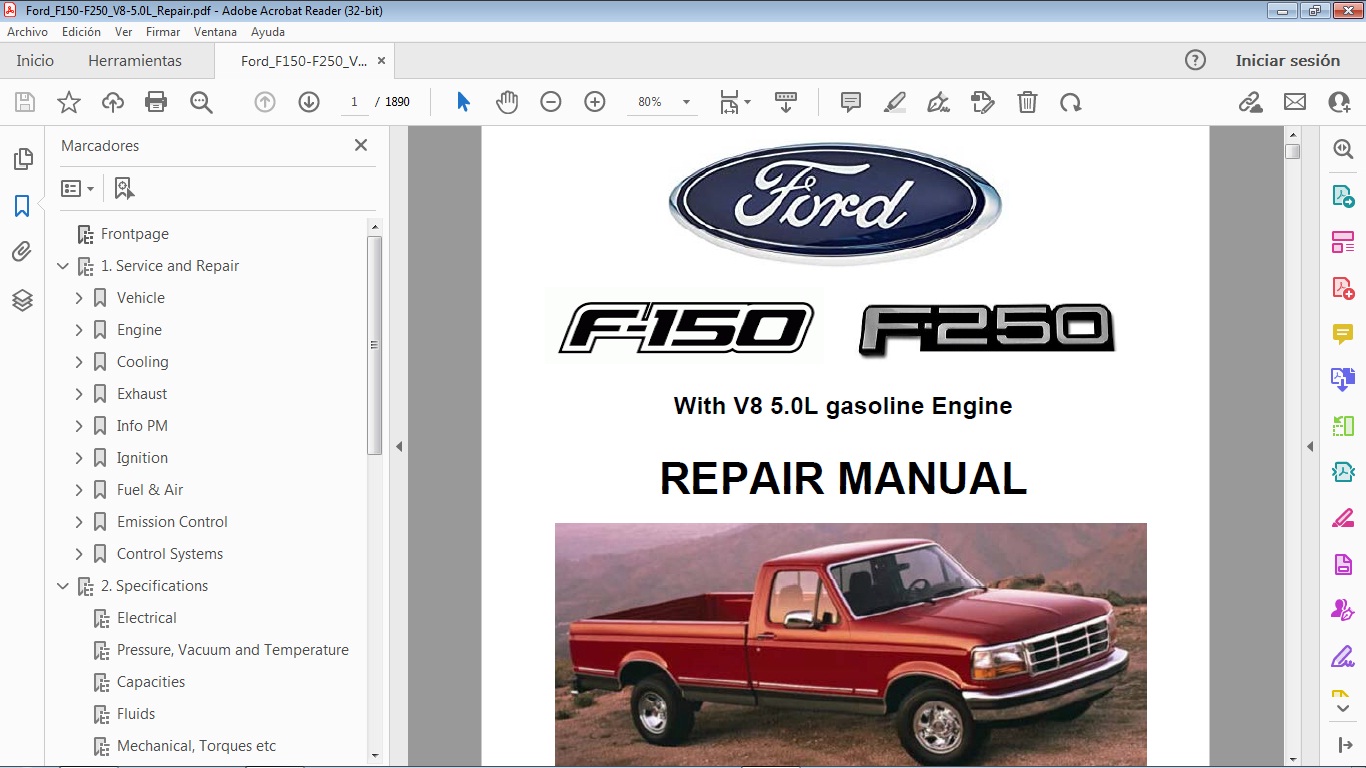Collapse the left navigation pane arrow
Screen dimensions: 1366x768
(x=399, y=447)
